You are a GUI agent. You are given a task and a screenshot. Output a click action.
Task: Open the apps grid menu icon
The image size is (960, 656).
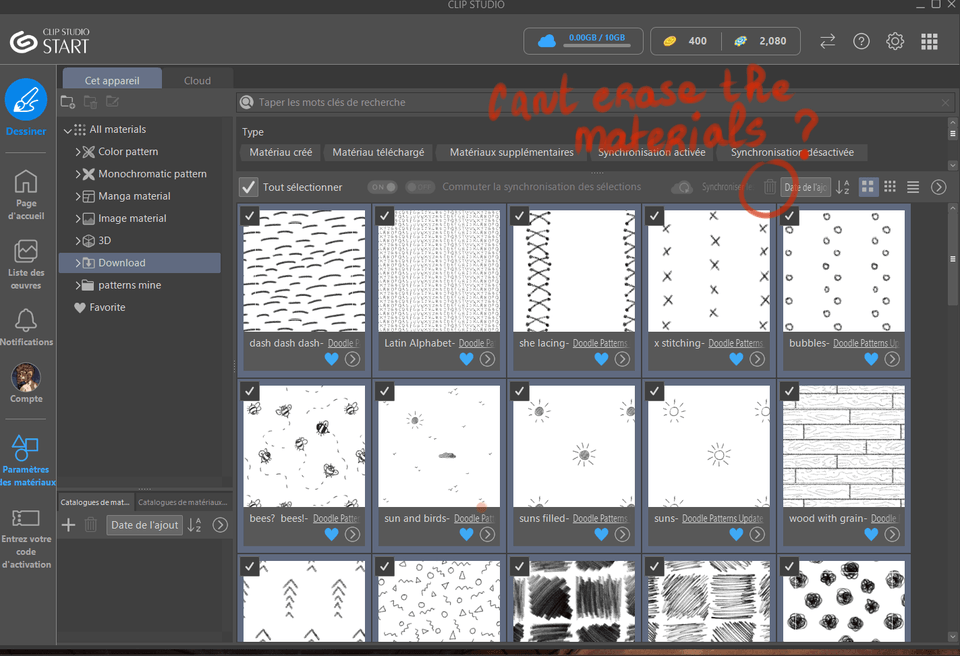point(929,41)
